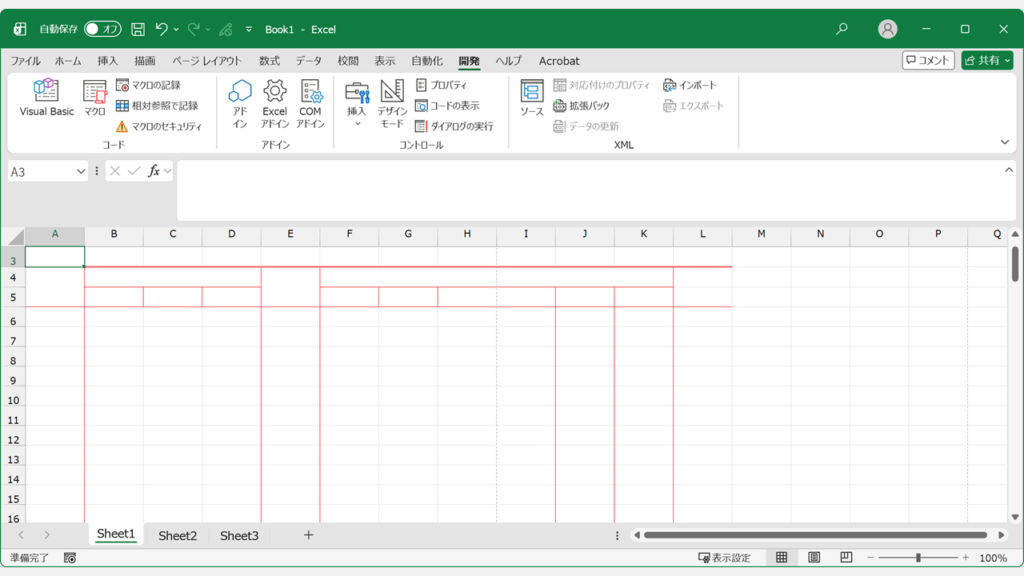The height and width of the screenshot is (576, 1024).
Task: Expand the 挿入 controls dropdown
Action: 357,123
